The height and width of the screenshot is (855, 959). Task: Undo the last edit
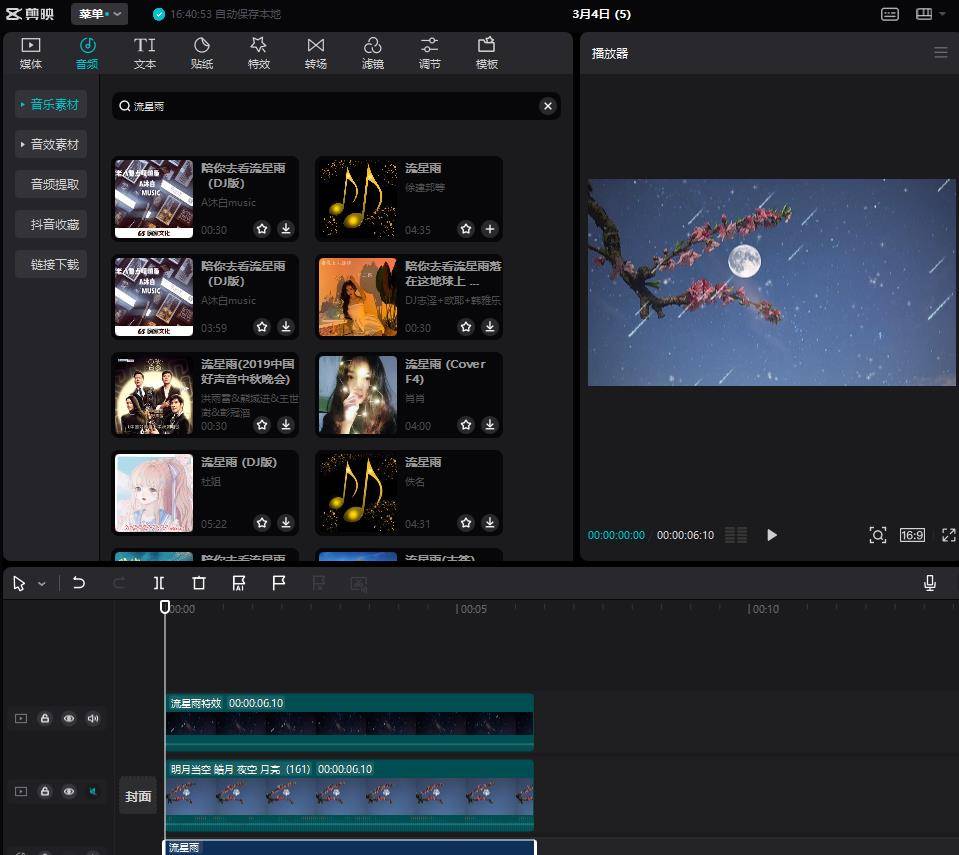(x=79, y=583)
